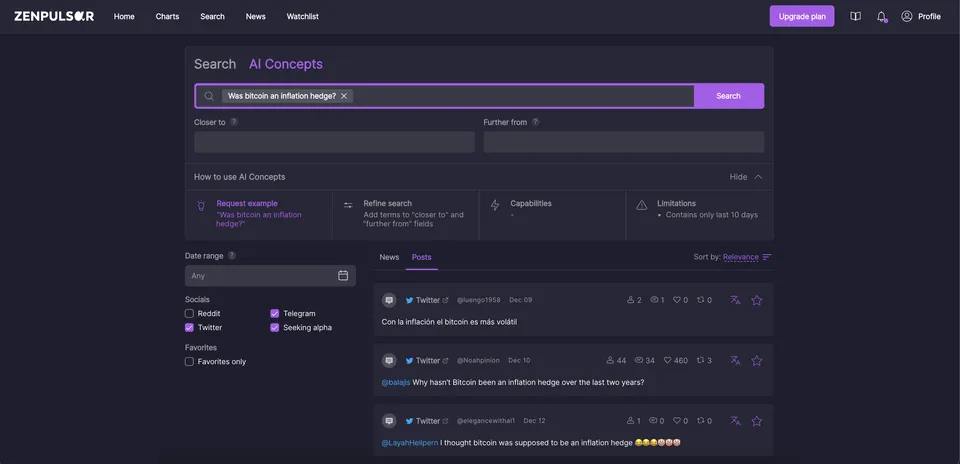Remove the 'Was bitcoin an inflation hedge?' chip
Viewport: 960px width, 464px height.
tap(344, 96)
